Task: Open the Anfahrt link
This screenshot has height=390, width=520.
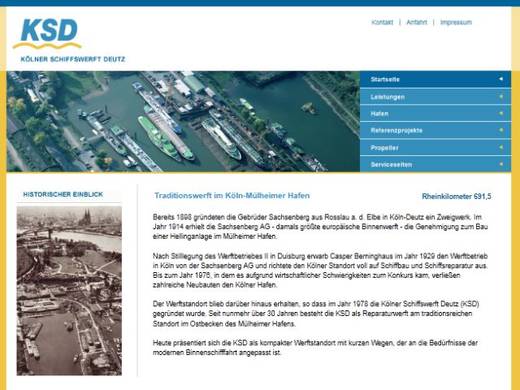Action: pyautogui.click(x=417, y=22)
